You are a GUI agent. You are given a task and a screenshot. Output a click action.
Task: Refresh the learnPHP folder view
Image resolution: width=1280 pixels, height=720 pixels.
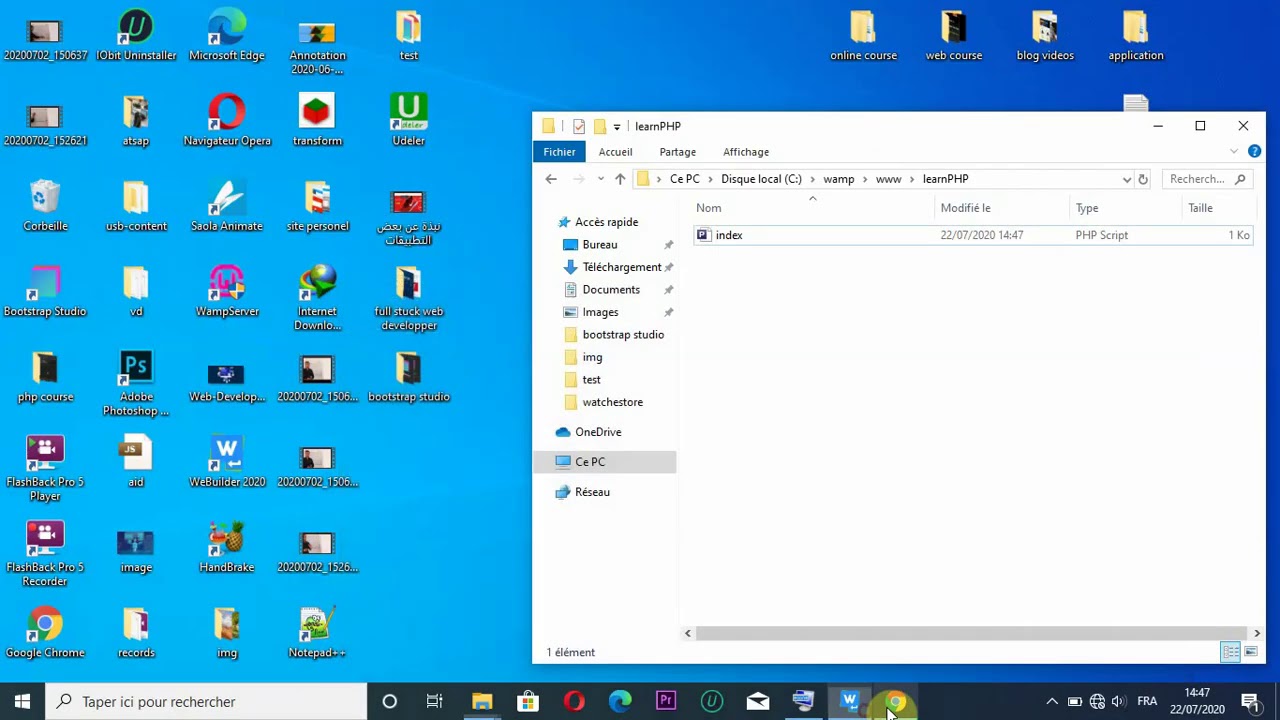[x=1143, y=179]
